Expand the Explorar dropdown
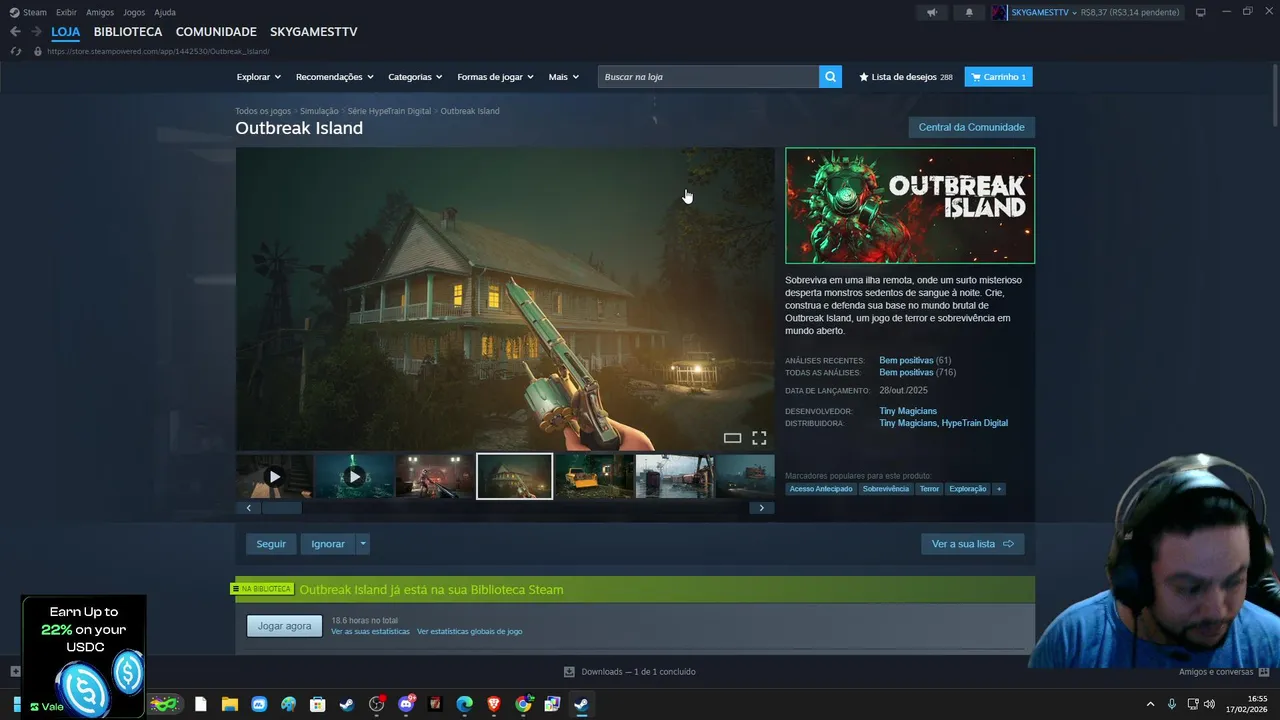 [259, 77]
